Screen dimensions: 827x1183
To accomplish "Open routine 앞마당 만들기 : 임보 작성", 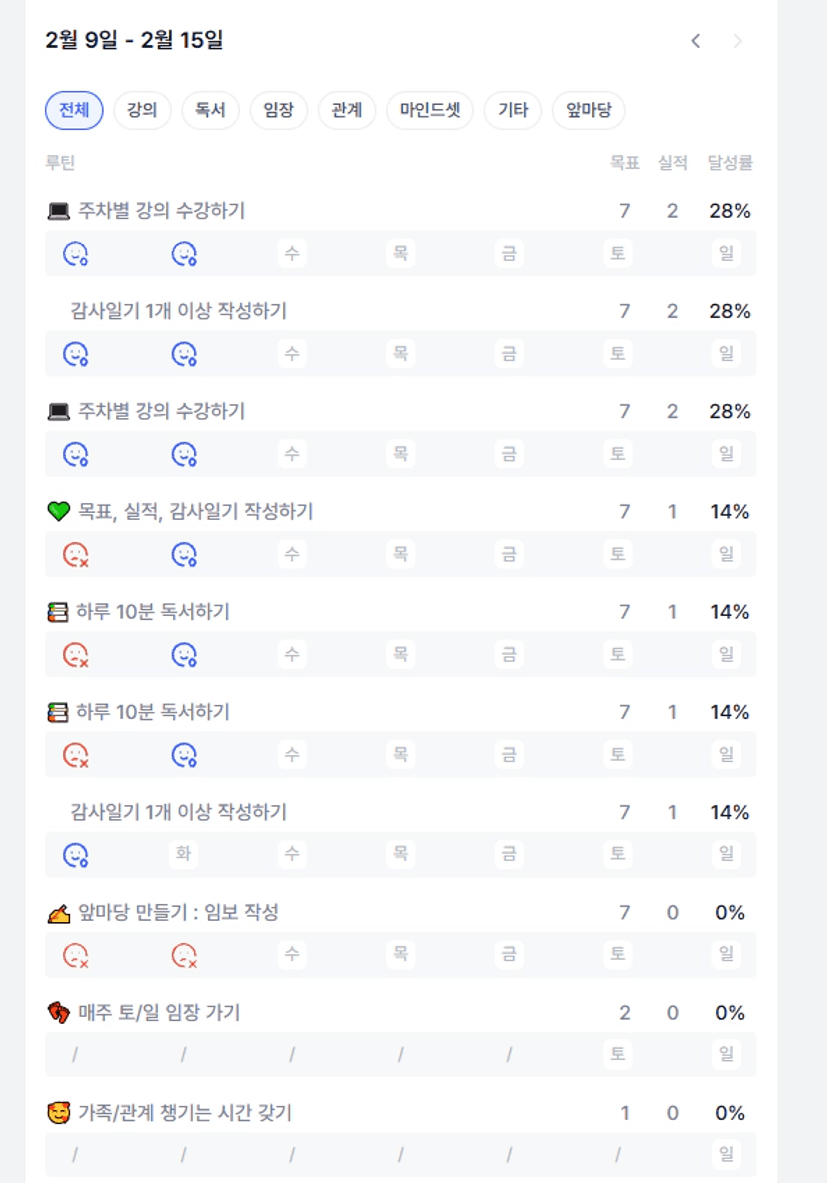I will [178, 913].
